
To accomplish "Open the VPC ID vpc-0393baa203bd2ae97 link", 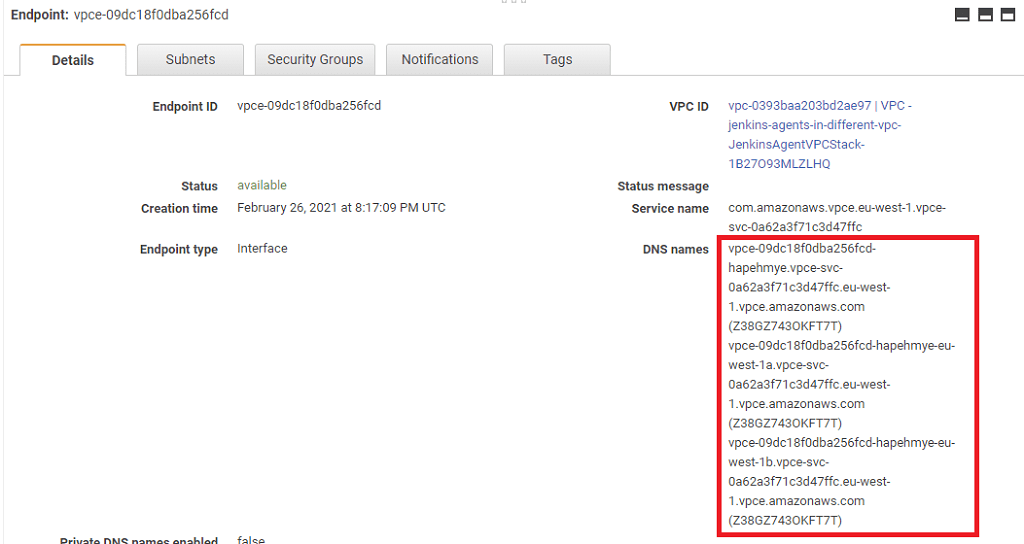I will (x=820, y=106).
